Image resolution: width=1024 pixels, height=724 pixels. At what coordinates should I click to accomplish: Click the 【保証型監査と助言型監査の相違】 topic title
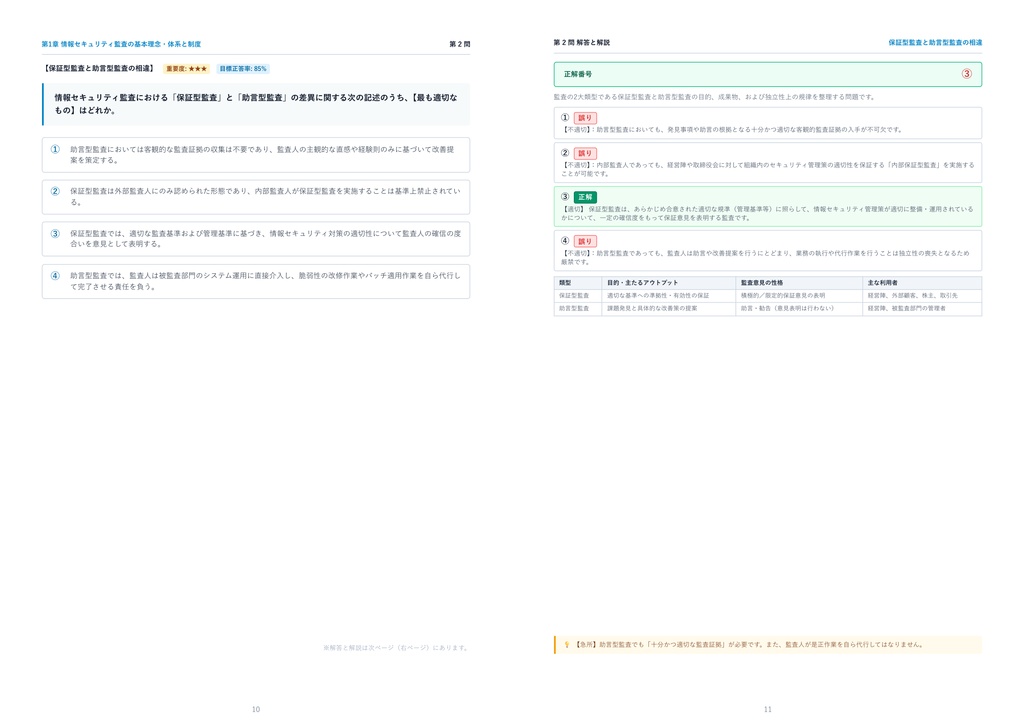(99, 69)
